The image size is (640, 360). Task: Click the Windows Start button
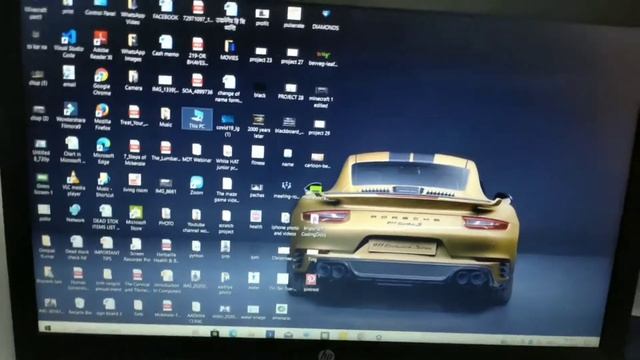tap(47, 327)
